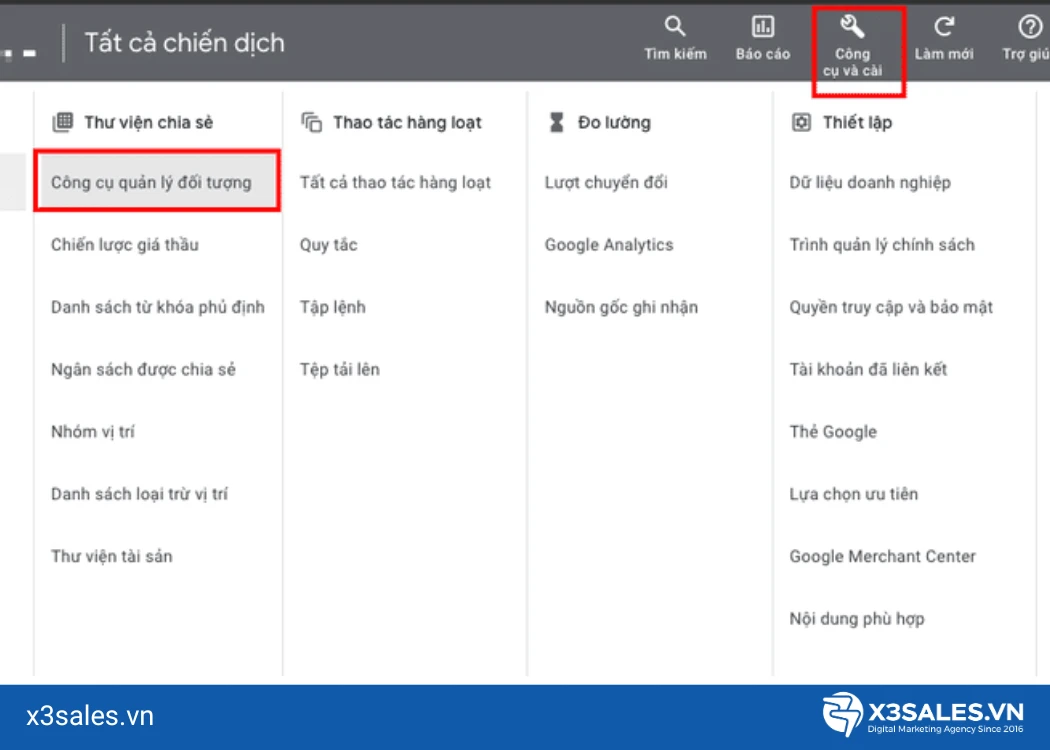The image size is (1050, 750).
Task: Click the Đo lường hourglass icon
Action: [x=556, y=123]
